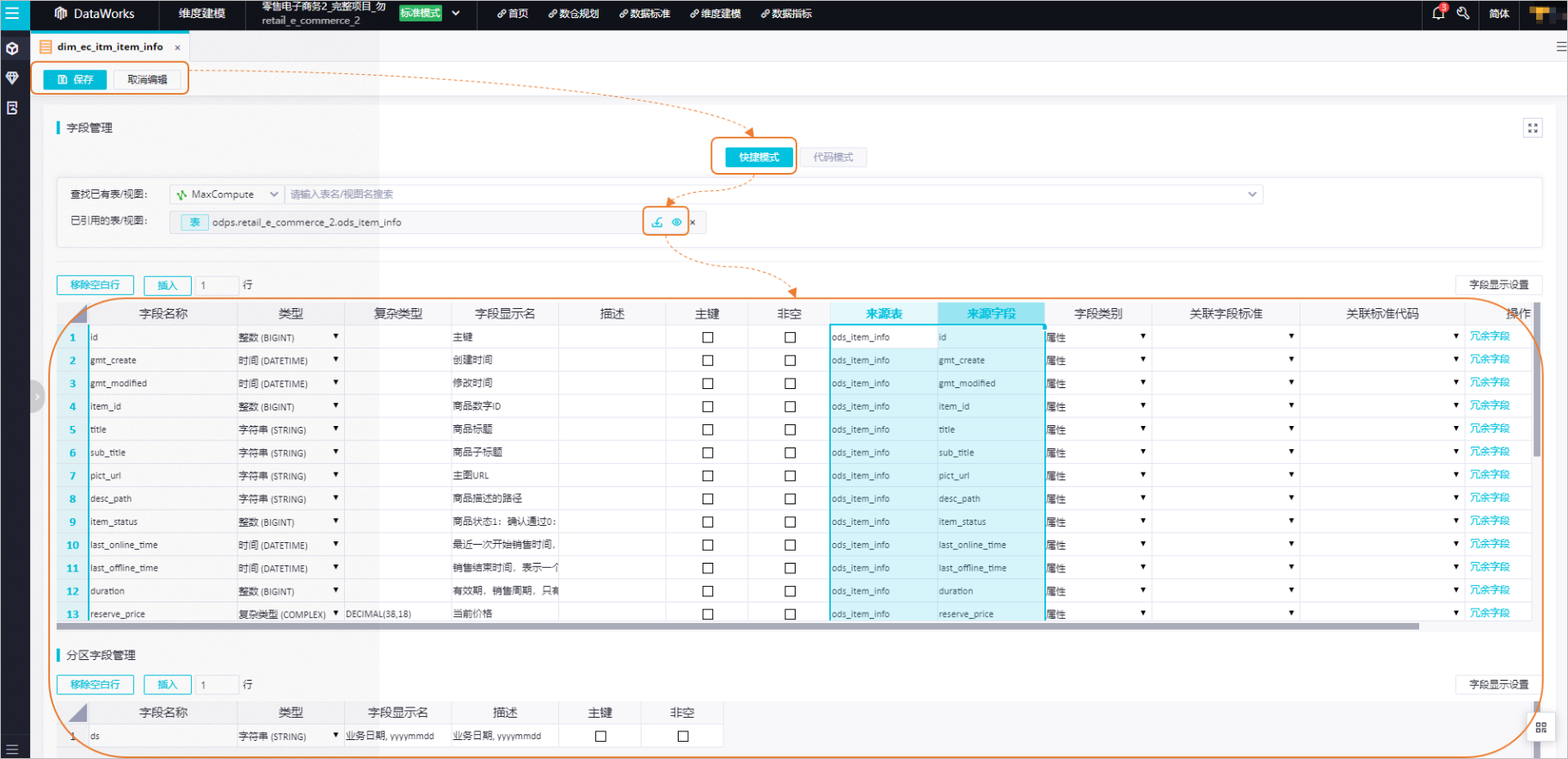Screen dimensions: 1568x759
Task: Click the right-edge three-line menu icon
Action: click(x=1561, y=46)
